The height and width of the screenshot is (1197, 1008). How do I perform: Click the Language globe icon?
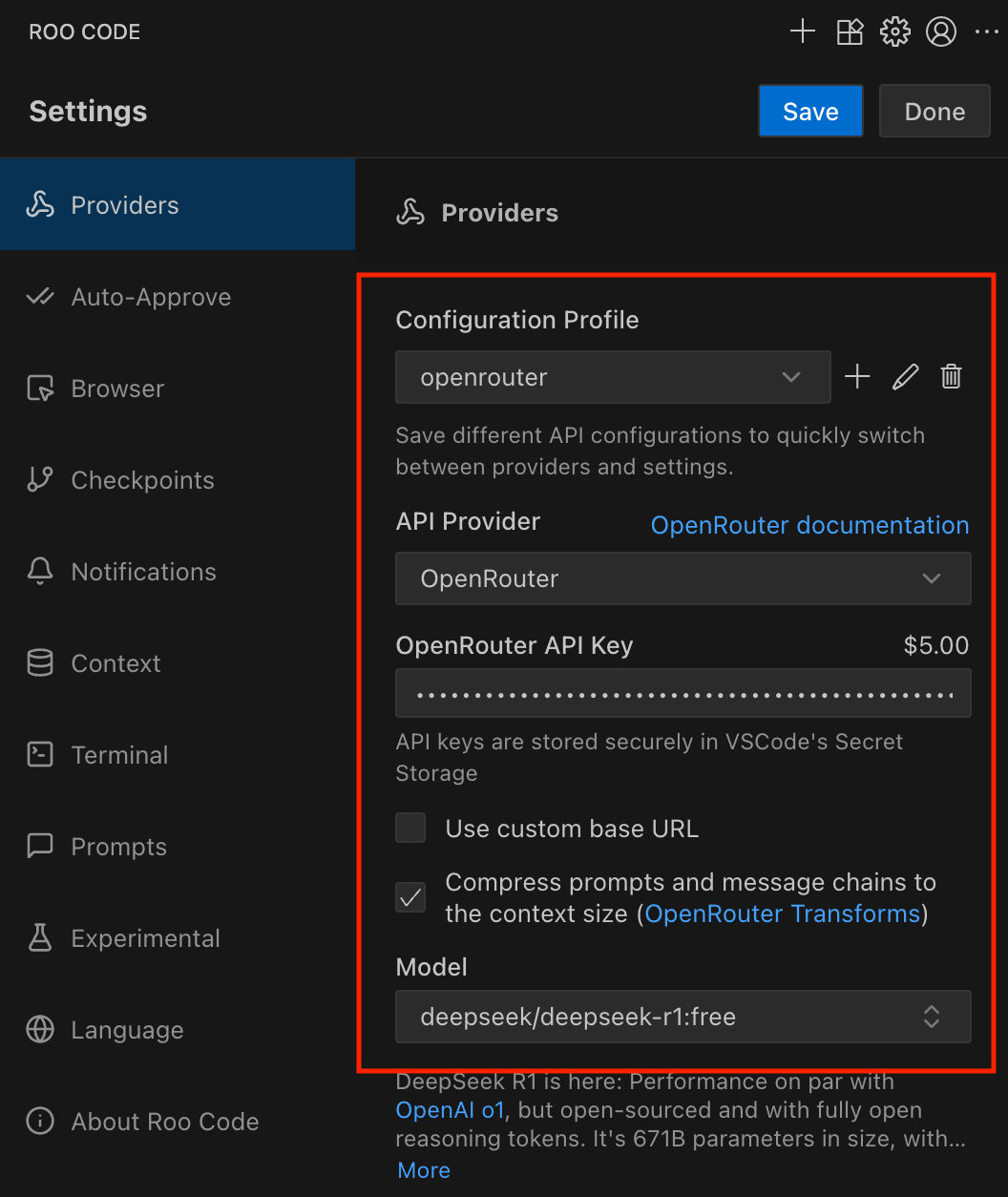click(x=40, y=1029)
